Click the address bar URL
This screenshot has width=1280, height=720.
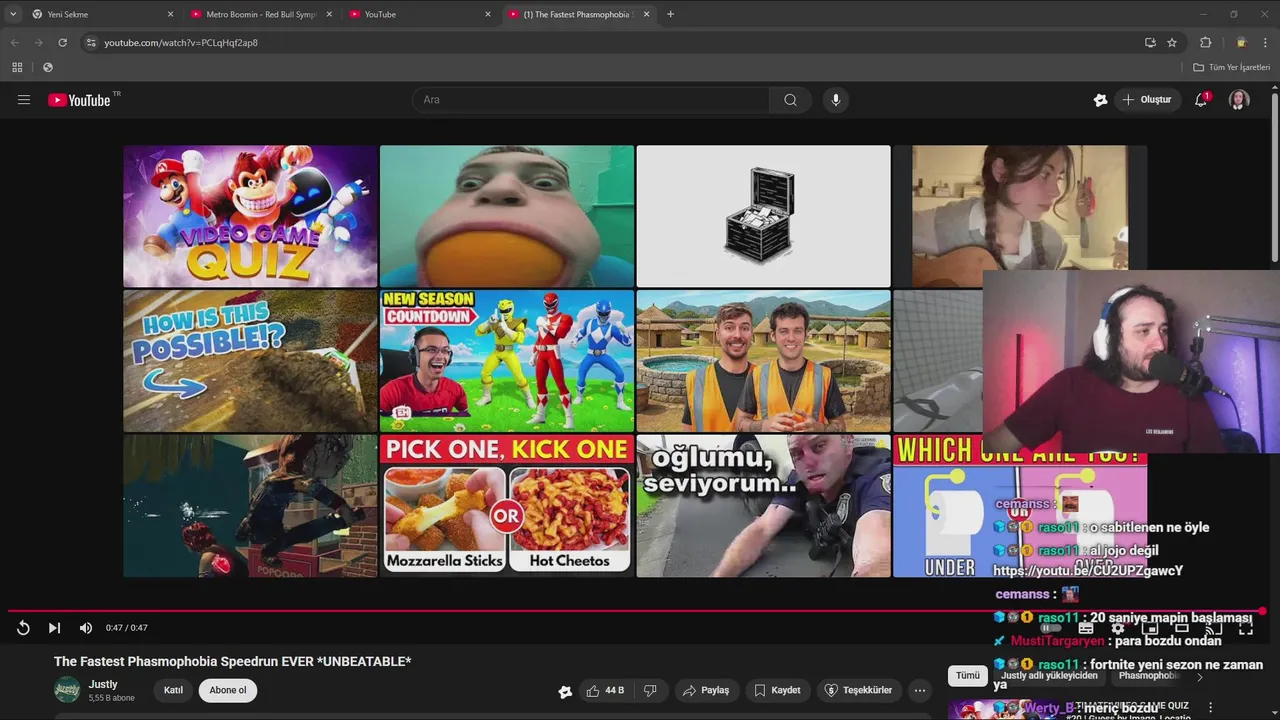[x=181, y=43]
